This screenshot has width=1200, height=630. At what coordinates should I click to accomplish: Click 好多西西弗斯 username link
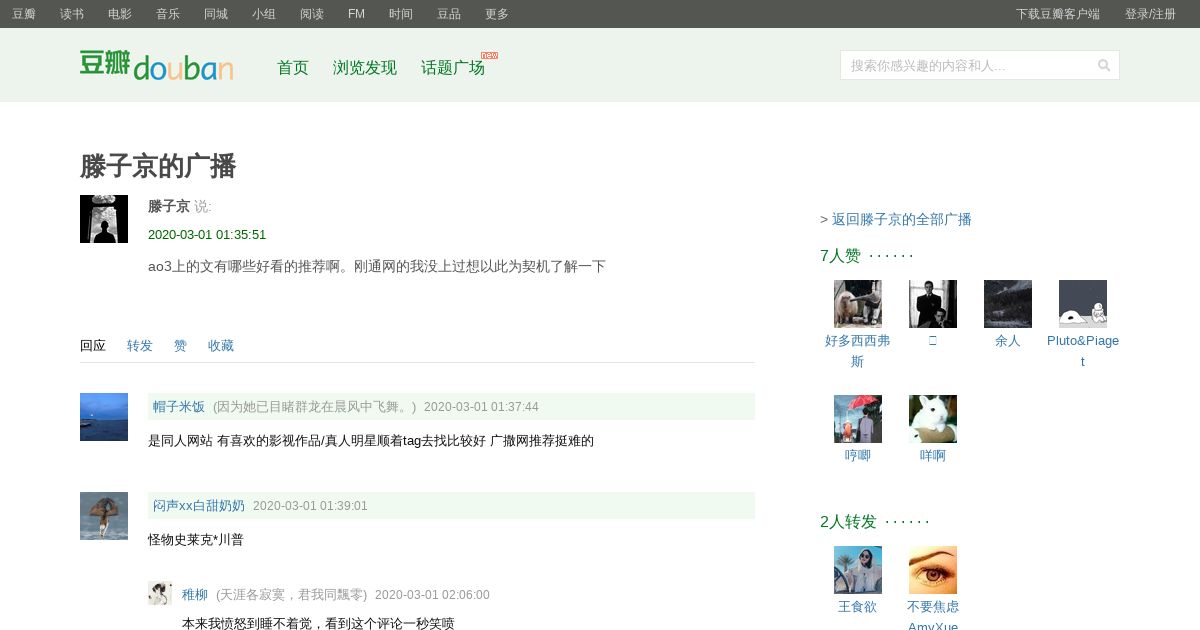(858, 351)
